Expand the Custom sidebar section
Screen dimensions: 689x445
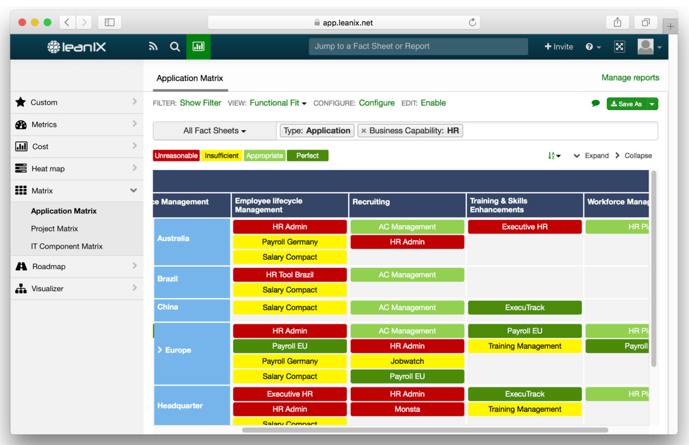[x=134, y=101]
